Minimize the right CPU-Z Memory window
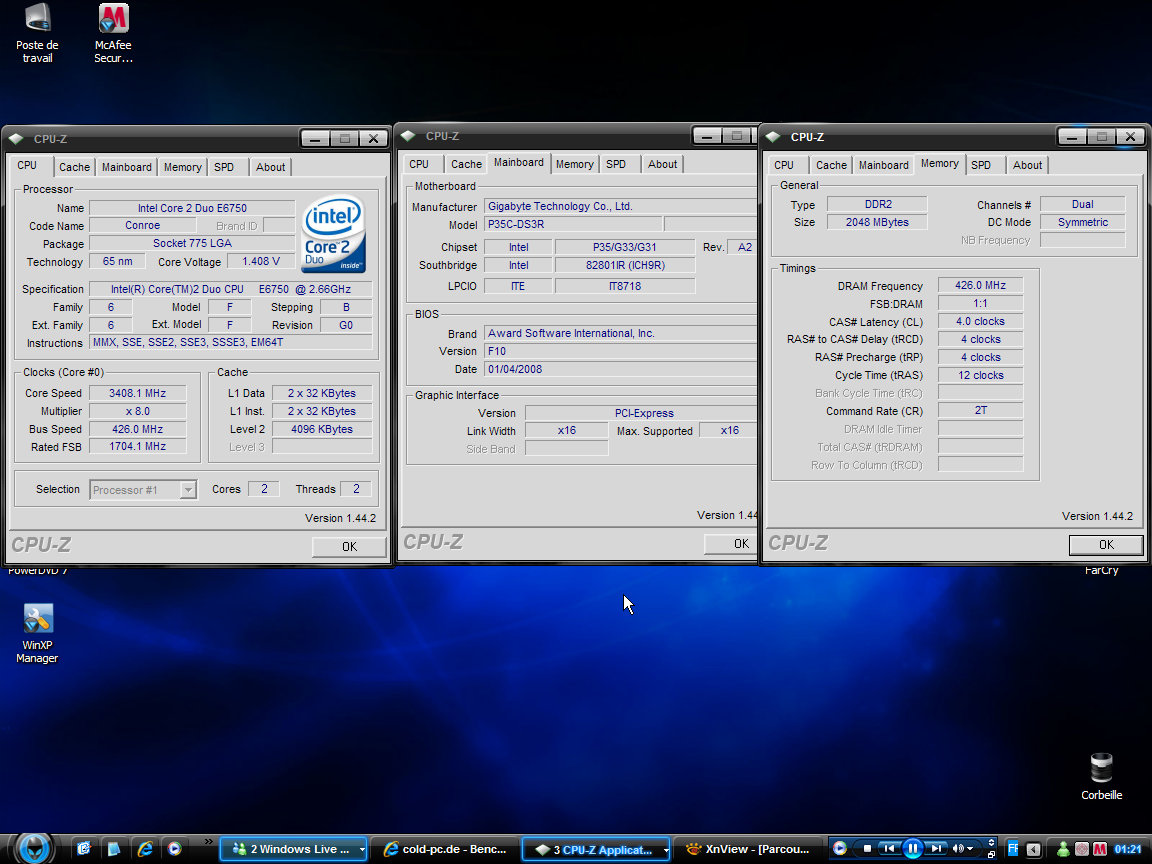 [1072, 137]
